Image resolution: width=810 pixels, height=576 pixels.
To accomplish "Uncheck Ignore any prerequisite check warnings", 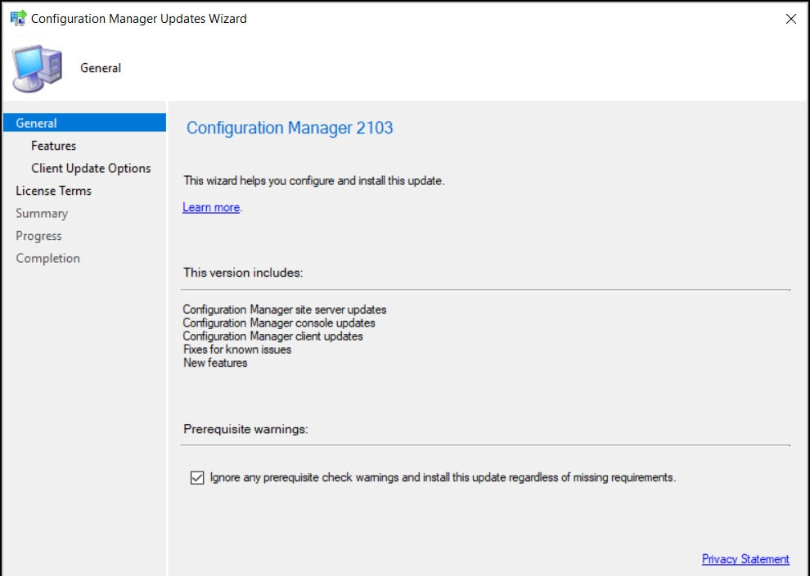I will click(197, 477).
